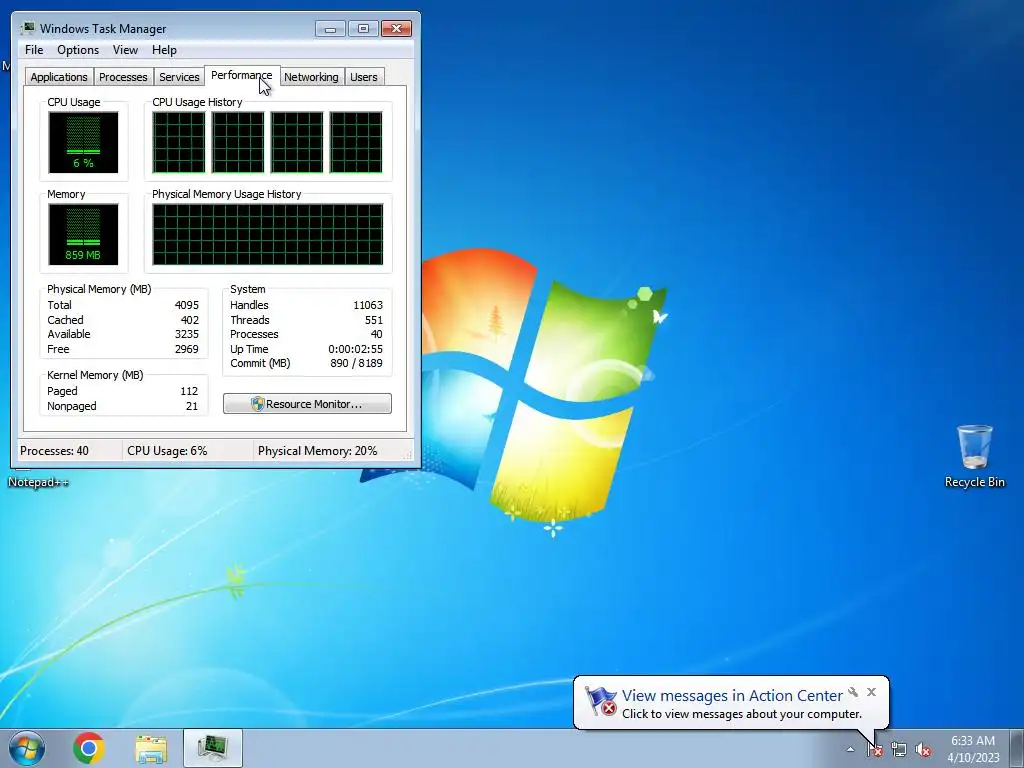Close the Action Center notification balloon
This screenshot has width=1024, height=768.
(x=871, y=692)
